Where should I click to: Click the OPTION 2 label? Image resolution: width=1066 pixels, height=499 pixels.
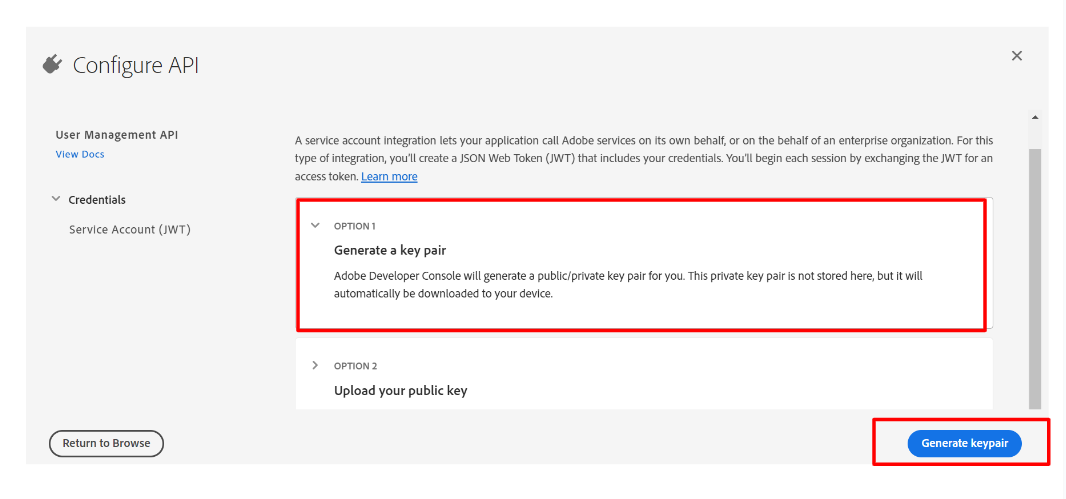pos(356,366)
